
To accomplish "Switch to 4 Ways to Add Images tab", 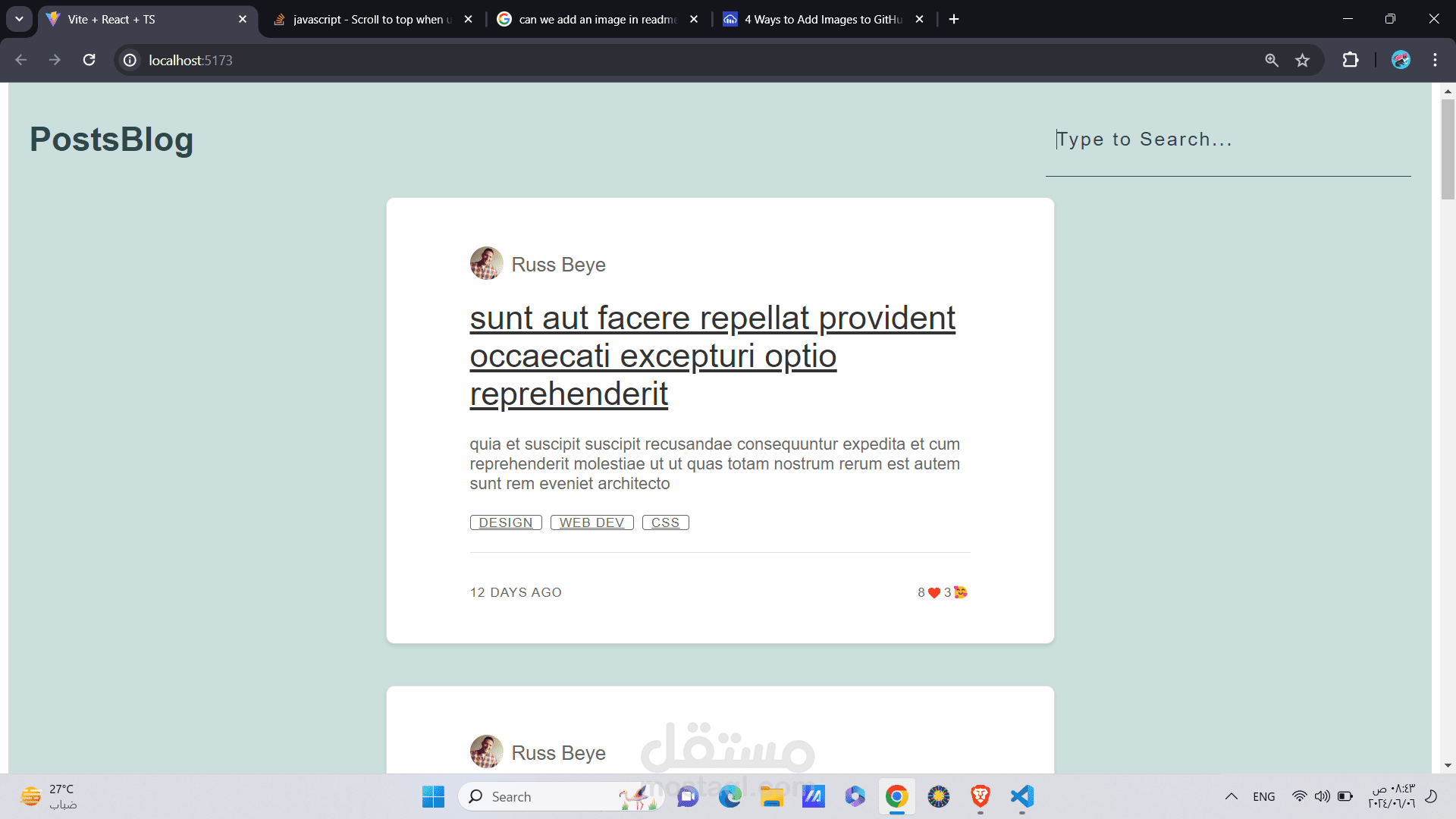I will pyautogui.click(x=824, y=20).
